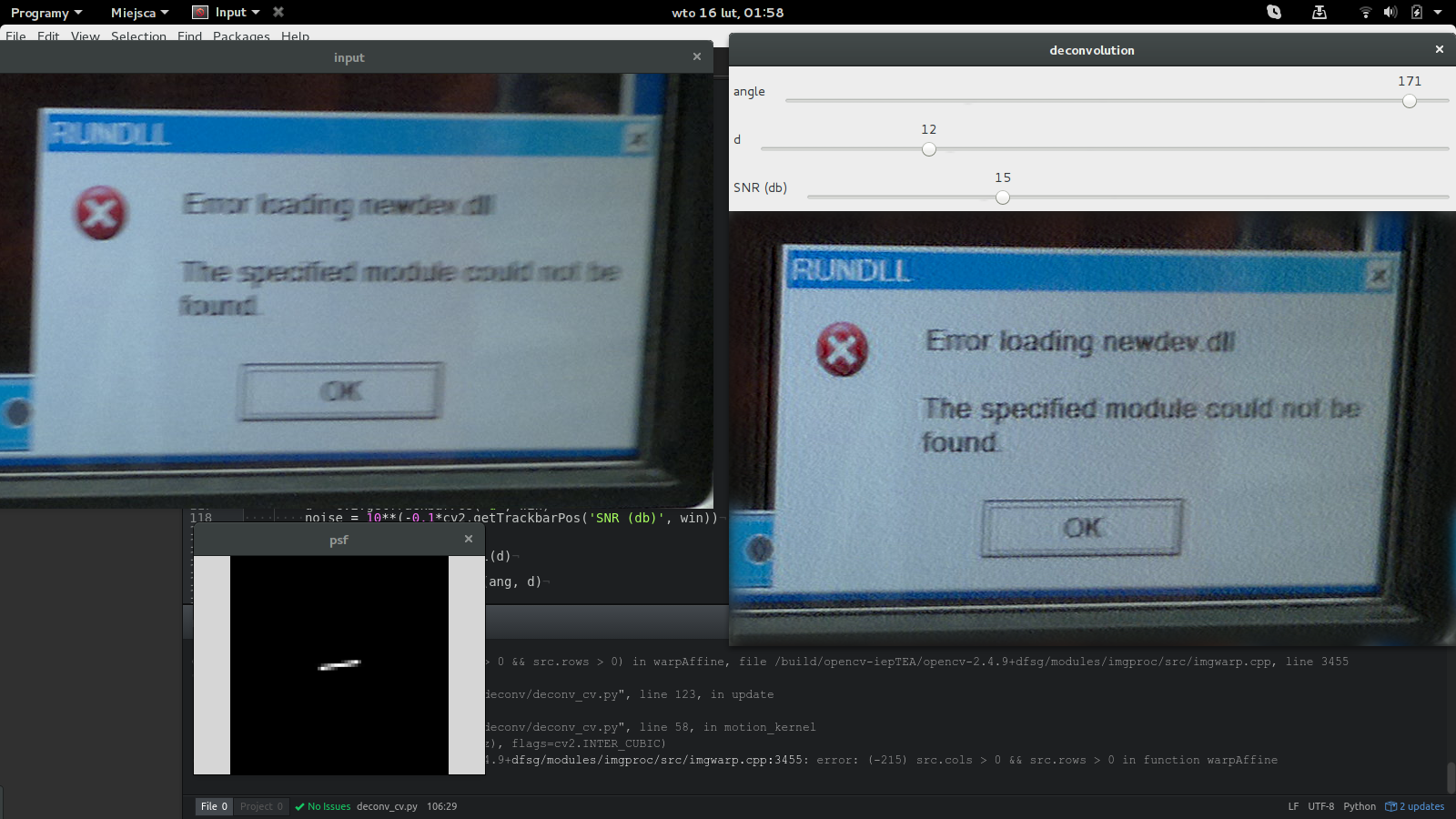Open the Programy applications menu
The width and height of the screenshot is (1456, 819).
[x=46, y=13]
